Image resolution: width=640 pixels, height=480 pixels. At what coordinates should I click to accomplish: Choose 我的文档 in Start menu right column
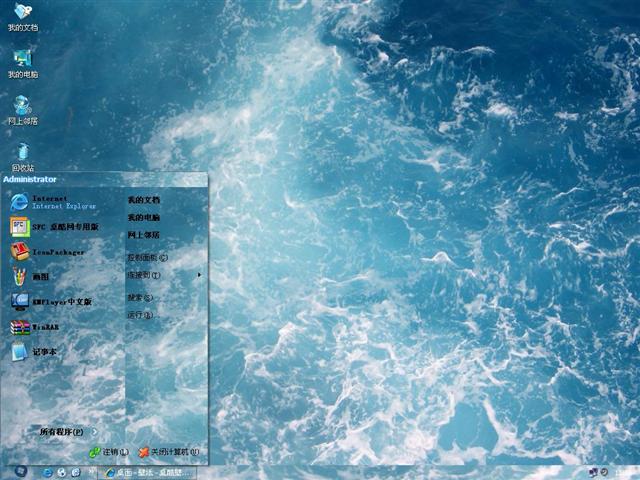(144, 200)
